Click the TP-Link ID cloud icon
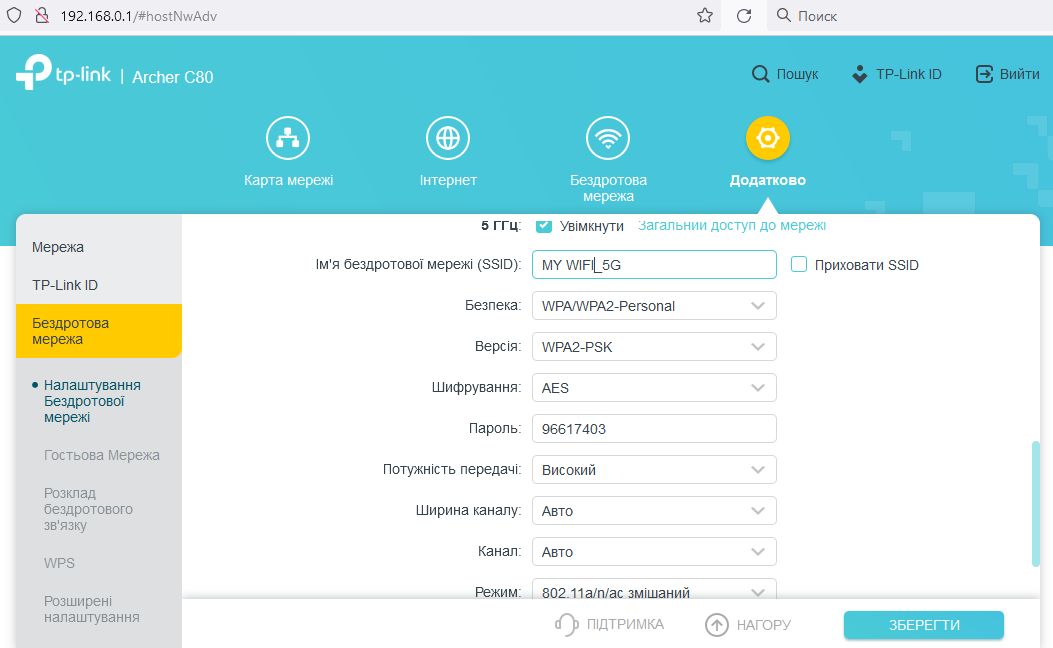The image size is (1053, 648). click(860, 74)
